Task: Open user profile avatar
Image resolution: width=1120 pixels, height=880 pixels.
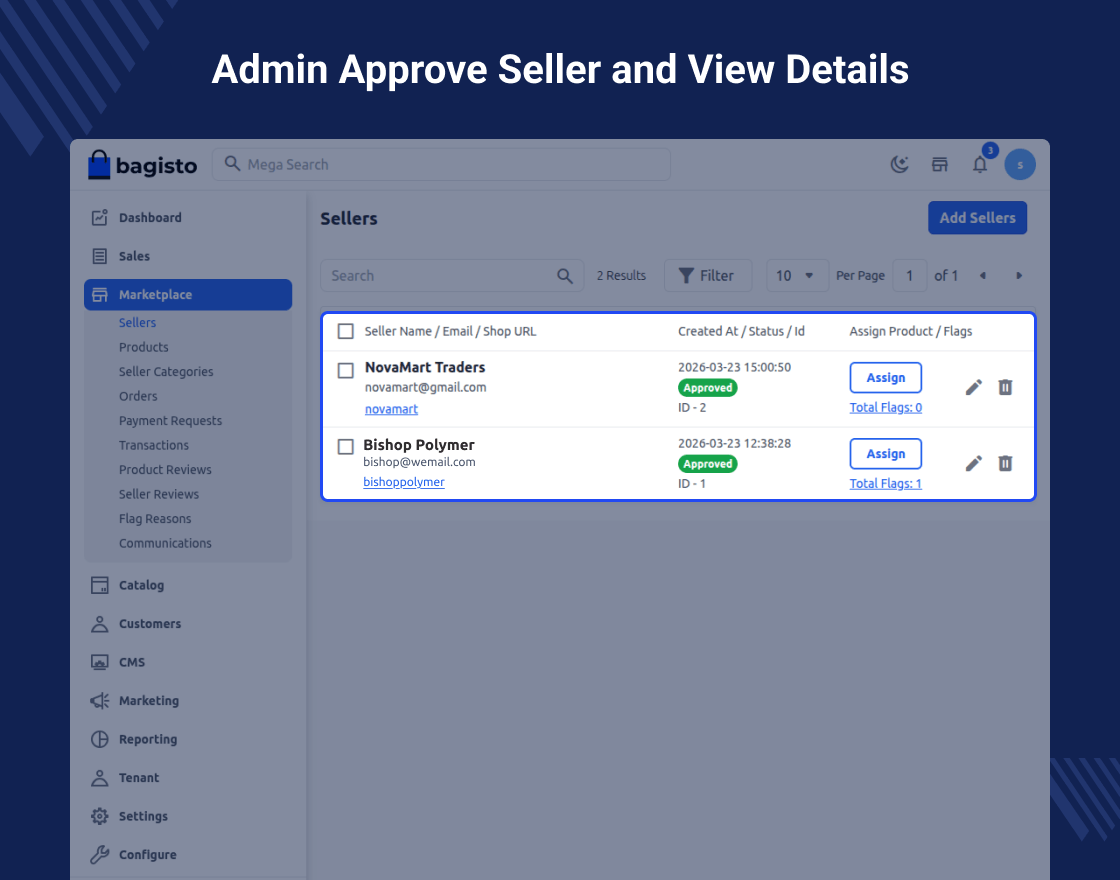Action: point(1020,165)
